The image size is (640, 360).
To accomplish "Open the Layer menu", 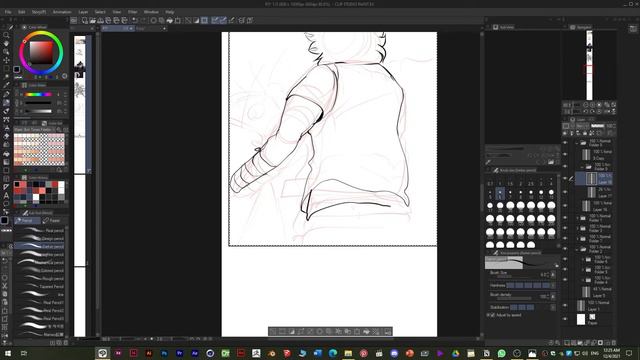I will click(83, 12).
